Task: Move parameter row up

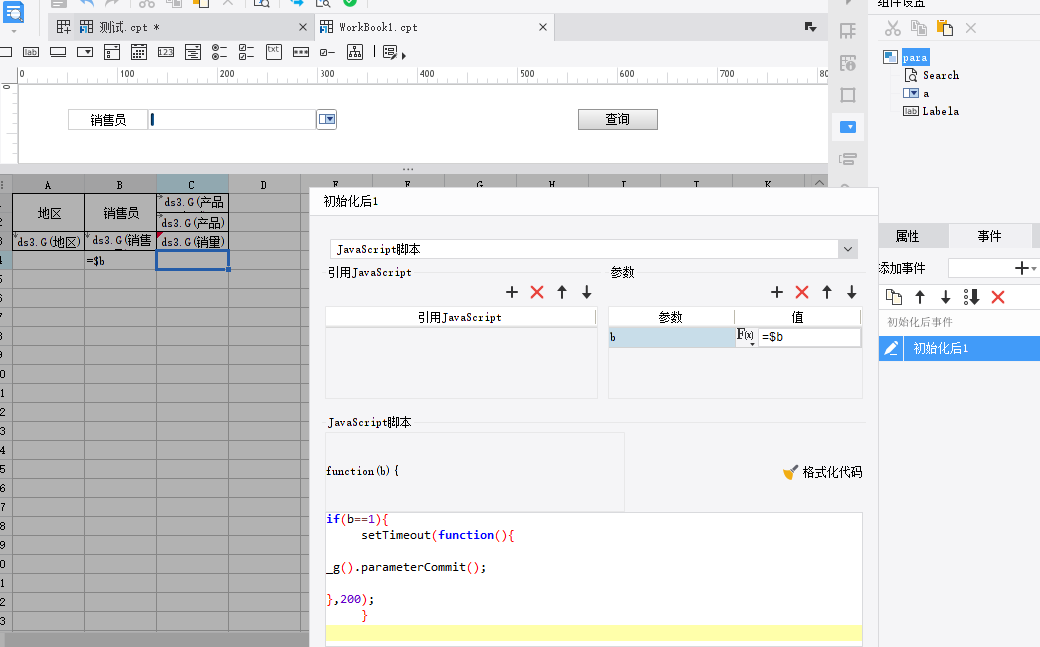Action: coord(826,292)
